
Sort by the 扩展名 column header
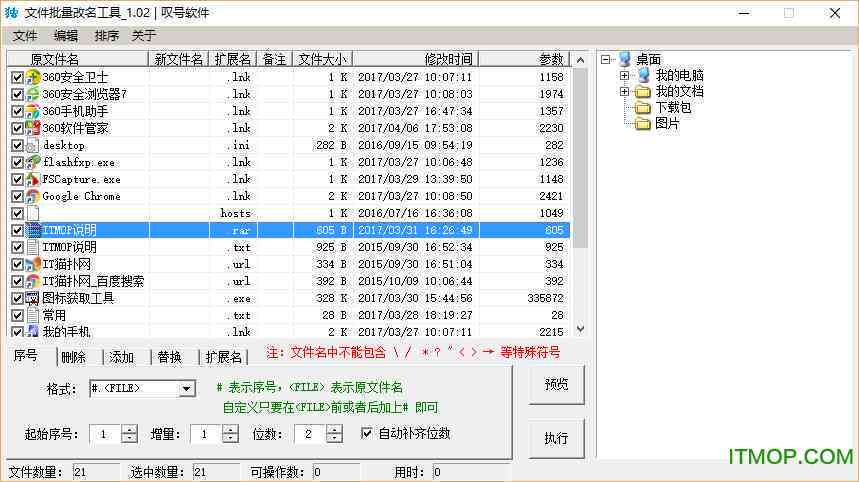[233, 59]
